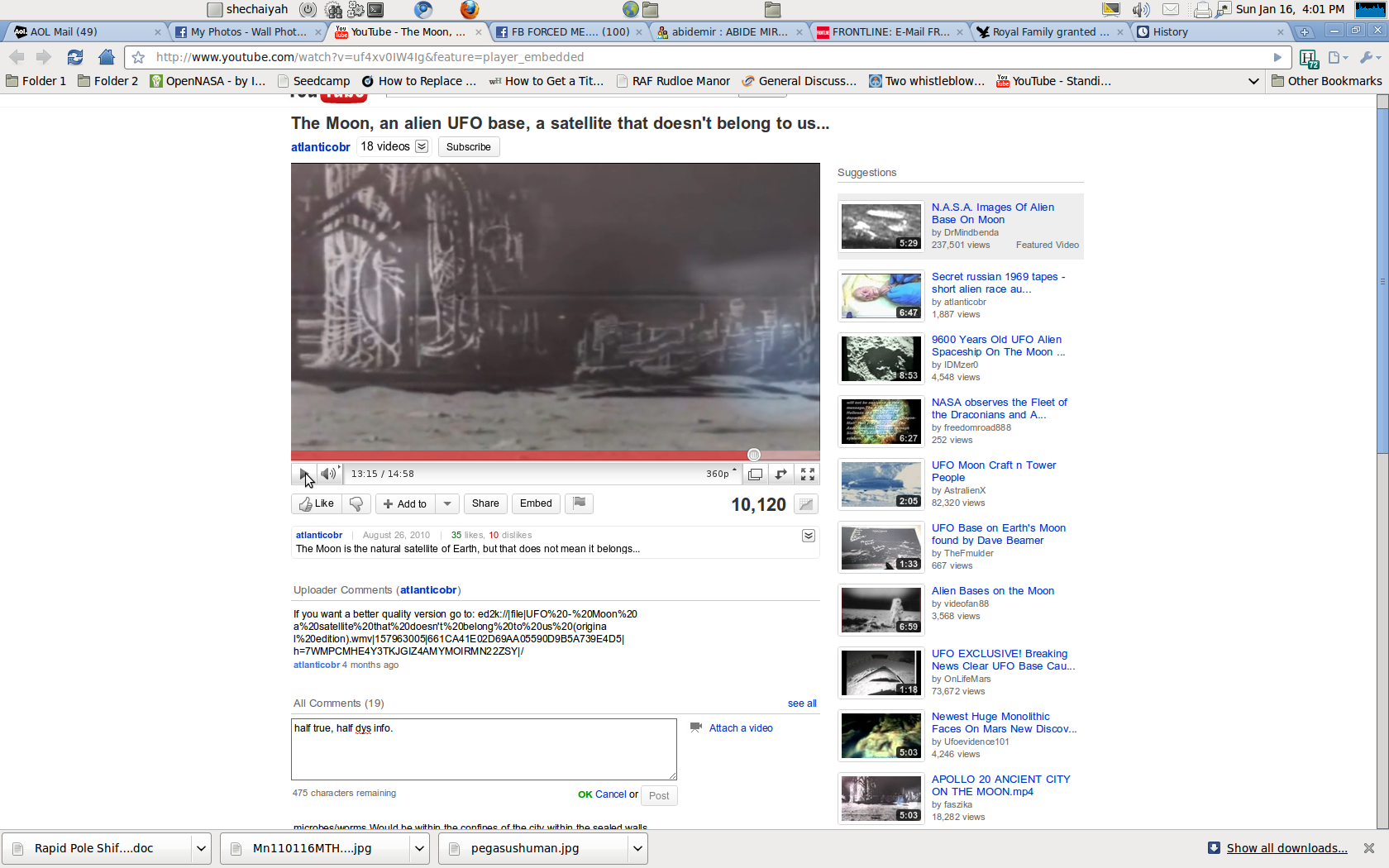This screenshot has height=868, width=1389.
Task: Open UFO Moon Craft n Tower People thumbnail
Action: click(881, 484)
